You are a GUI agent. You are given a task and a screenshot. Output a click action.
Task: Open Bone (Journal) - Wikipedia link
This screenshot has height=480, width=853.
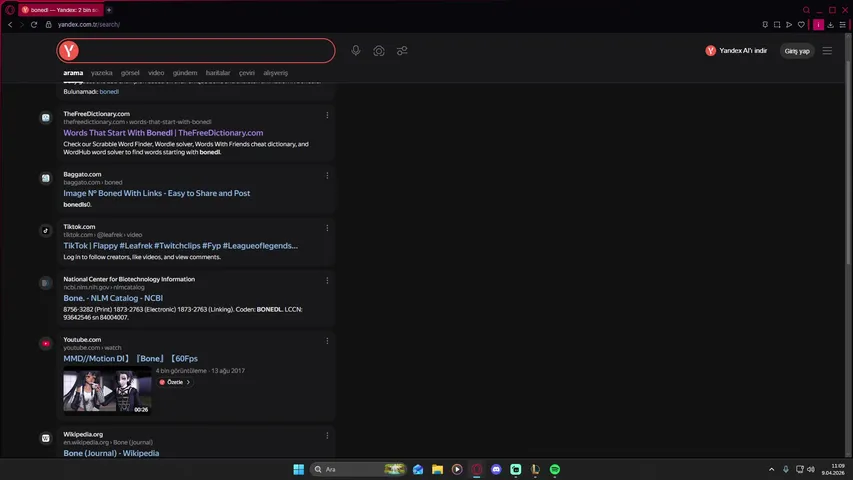[111, 453]
